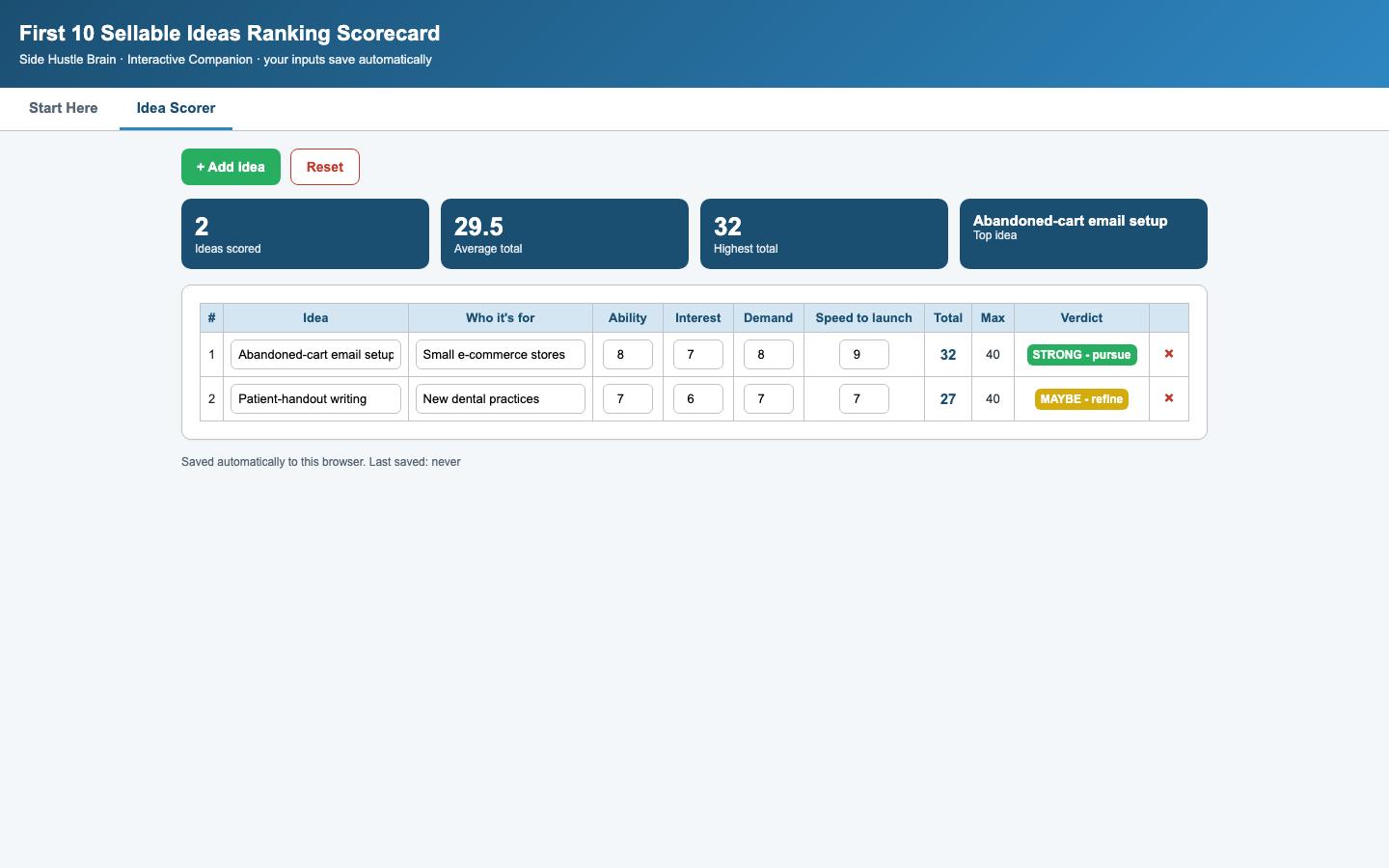Click the Interest column header
The height and width of the screenshot is (868, 1389).
(698, 317)
